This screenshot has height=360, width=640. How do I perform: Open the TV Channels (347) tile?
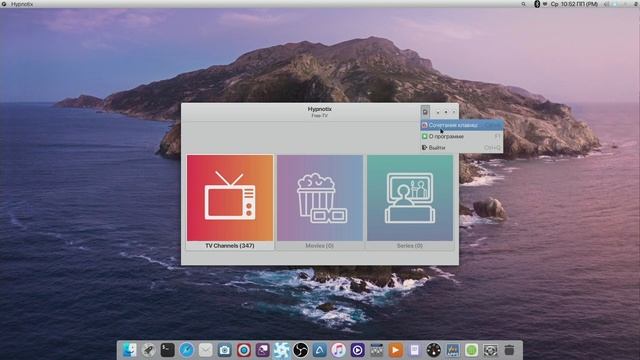[x=230, y=202]
